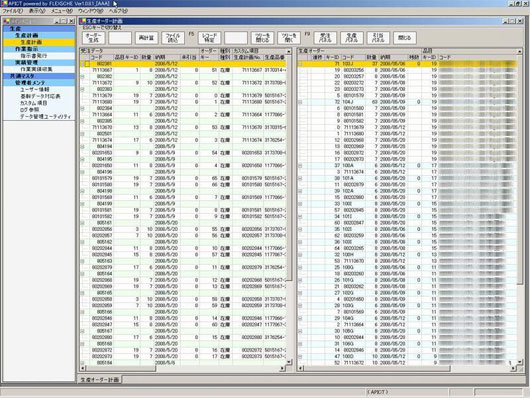Collapse the 104J production order tree node
Viewport: 530px width, 398px height.
click(300, 102)
